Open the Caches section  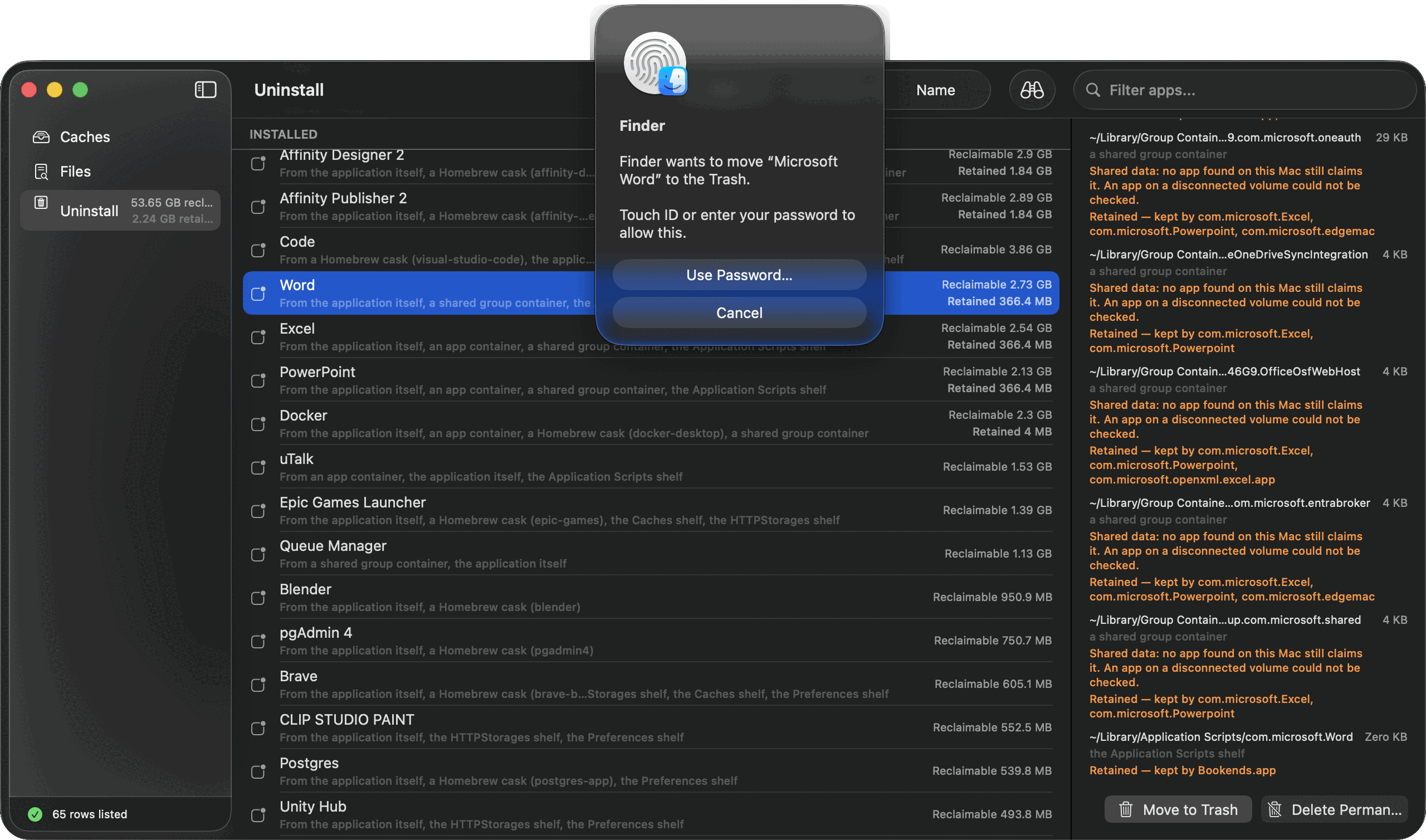[x=120, y=137]
